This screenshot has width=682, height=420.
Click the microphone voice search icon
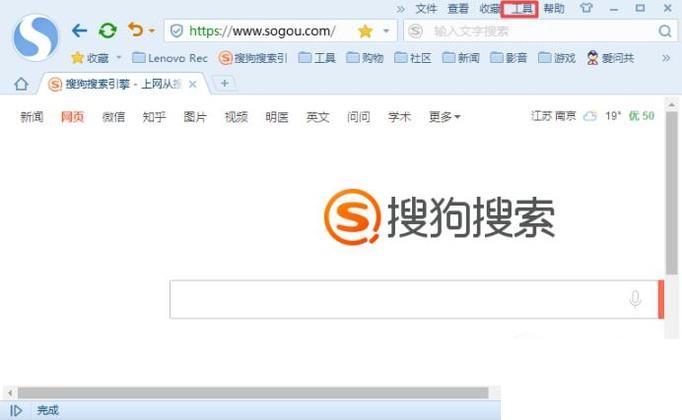[x=635, y=299]
